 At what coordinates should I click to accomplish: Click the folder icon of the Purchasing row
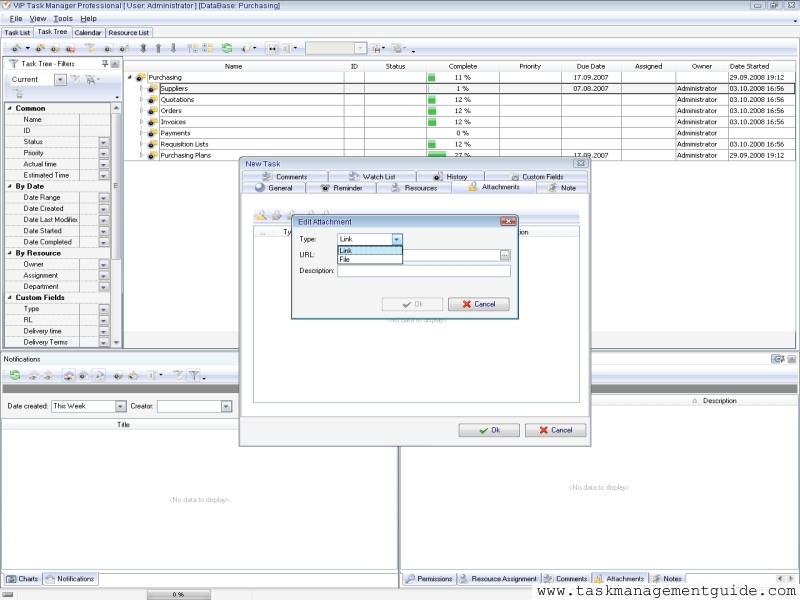[x=140, y=78]
